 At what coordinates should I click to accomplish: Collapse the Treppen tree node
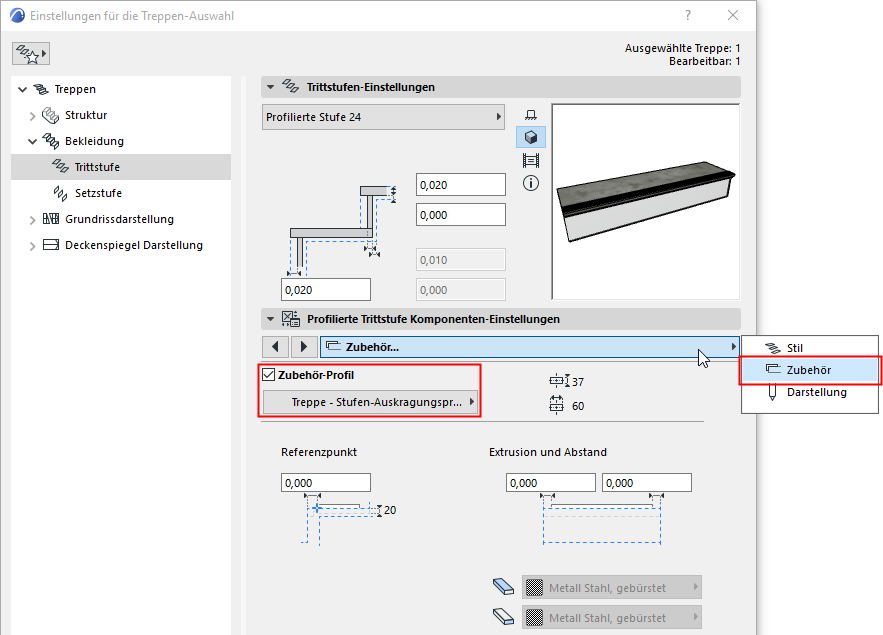point(23,90)
